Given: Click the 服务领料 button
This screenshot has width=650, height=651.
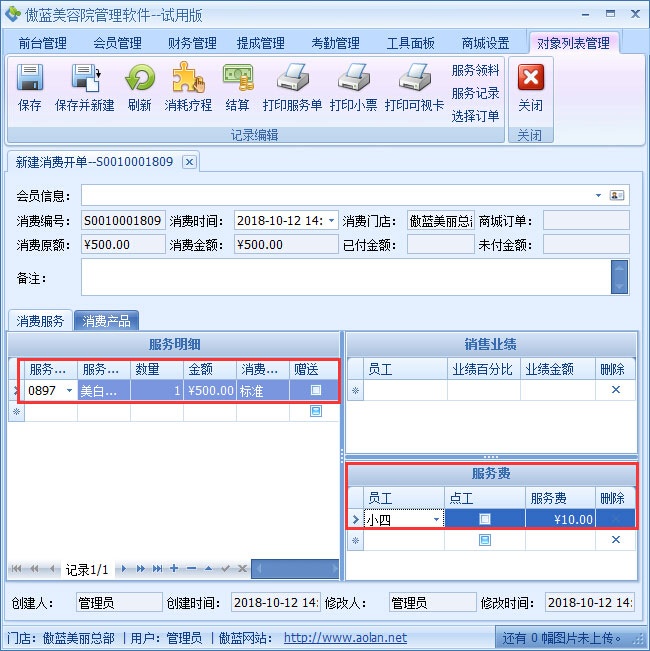Looking at the screenshot, I should tap(475, 71).
